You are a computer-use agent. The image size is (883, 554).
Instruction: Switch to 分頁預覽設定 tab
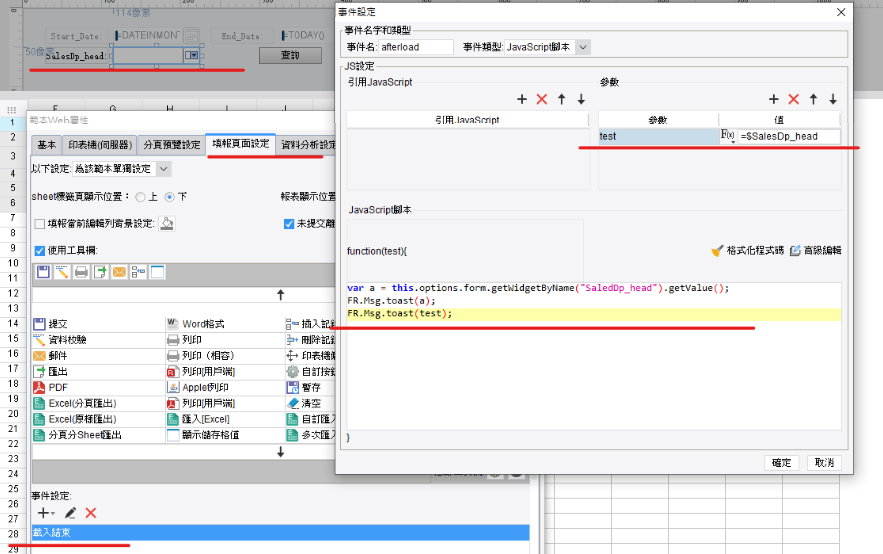click(x=172, y=145)
